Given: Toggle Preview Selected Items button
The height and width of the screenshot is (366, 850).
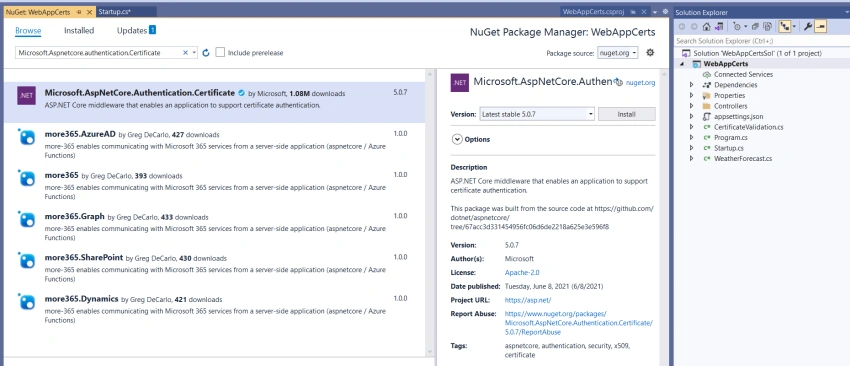Looking at the screenshot, I should [820, 26].
